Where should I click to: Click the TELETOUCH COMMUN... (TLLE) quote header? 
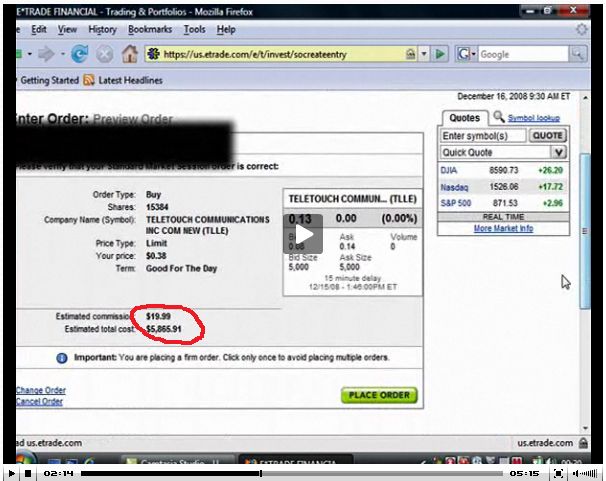352,199
